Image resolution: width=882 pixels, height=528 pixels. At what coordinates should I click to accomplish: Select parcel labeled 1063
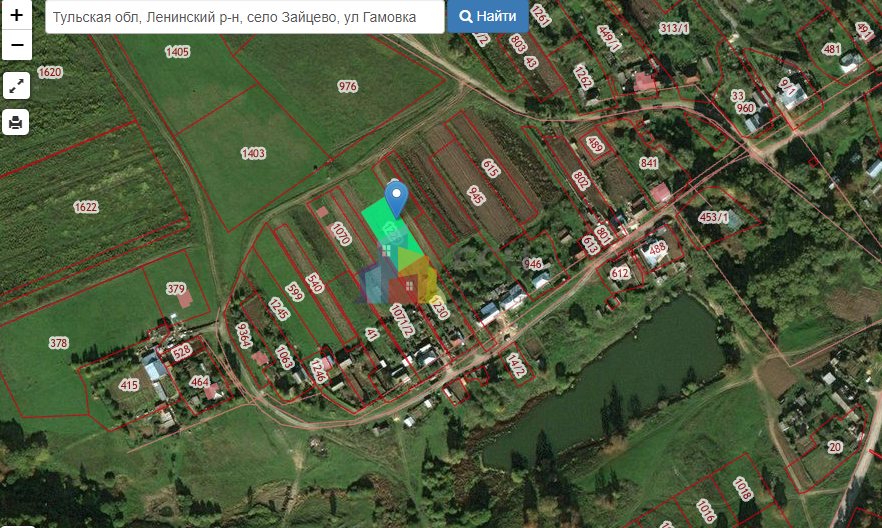tap(285, 358)
